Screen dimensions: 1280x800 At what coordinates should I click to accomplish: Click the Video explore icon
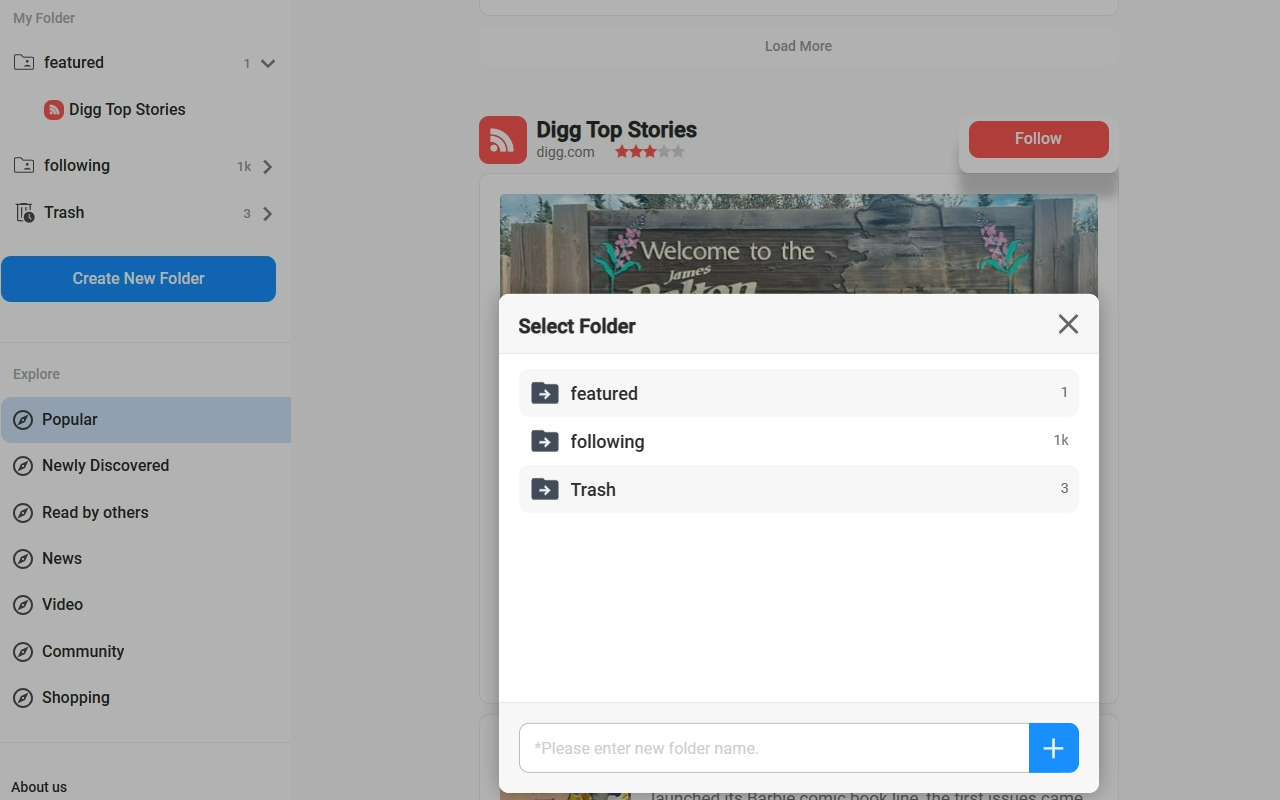tap(23, 604)
